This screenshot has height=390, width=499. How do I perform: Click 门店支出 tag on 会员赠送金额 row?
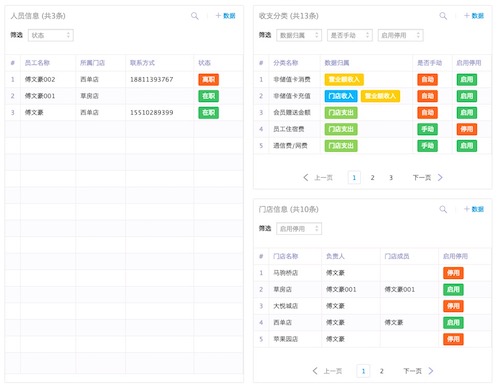(x=341, y=113)
